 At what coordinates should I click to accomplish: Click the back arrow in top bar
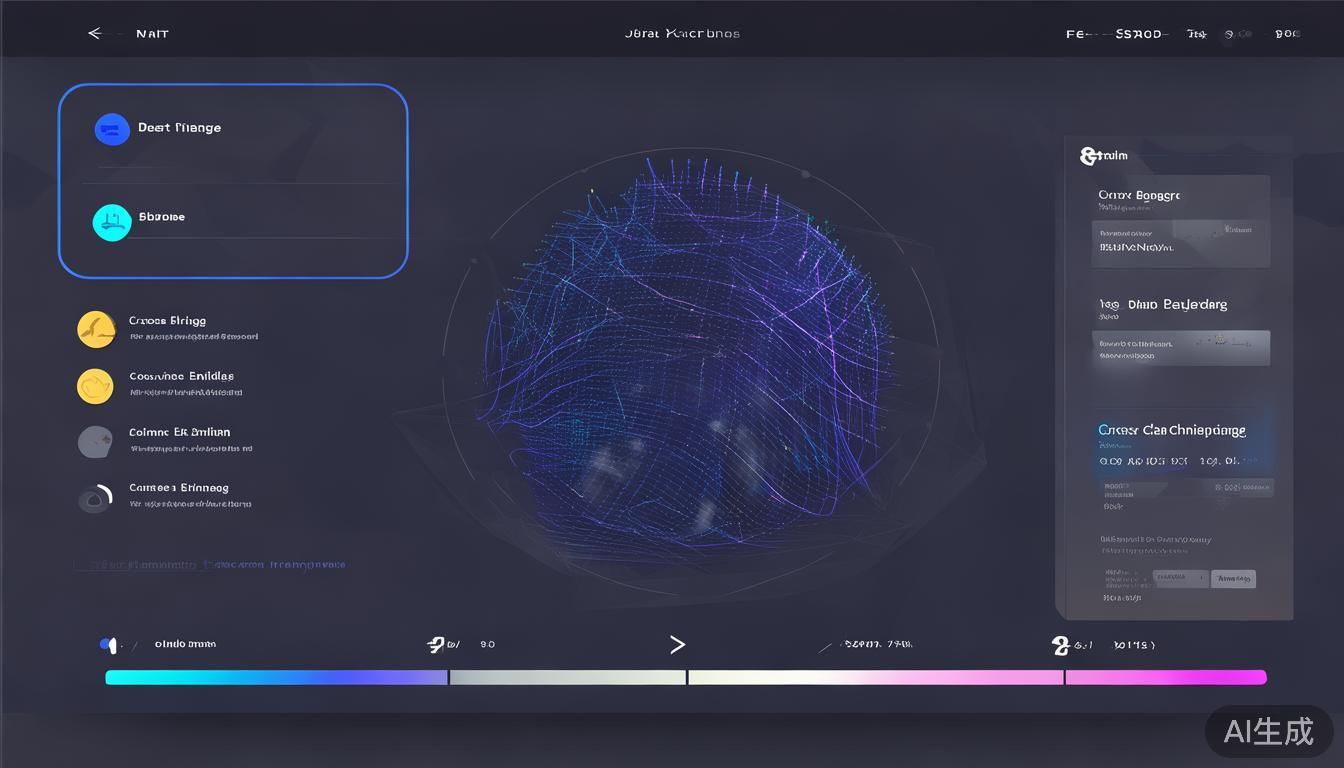pos(95,34)
